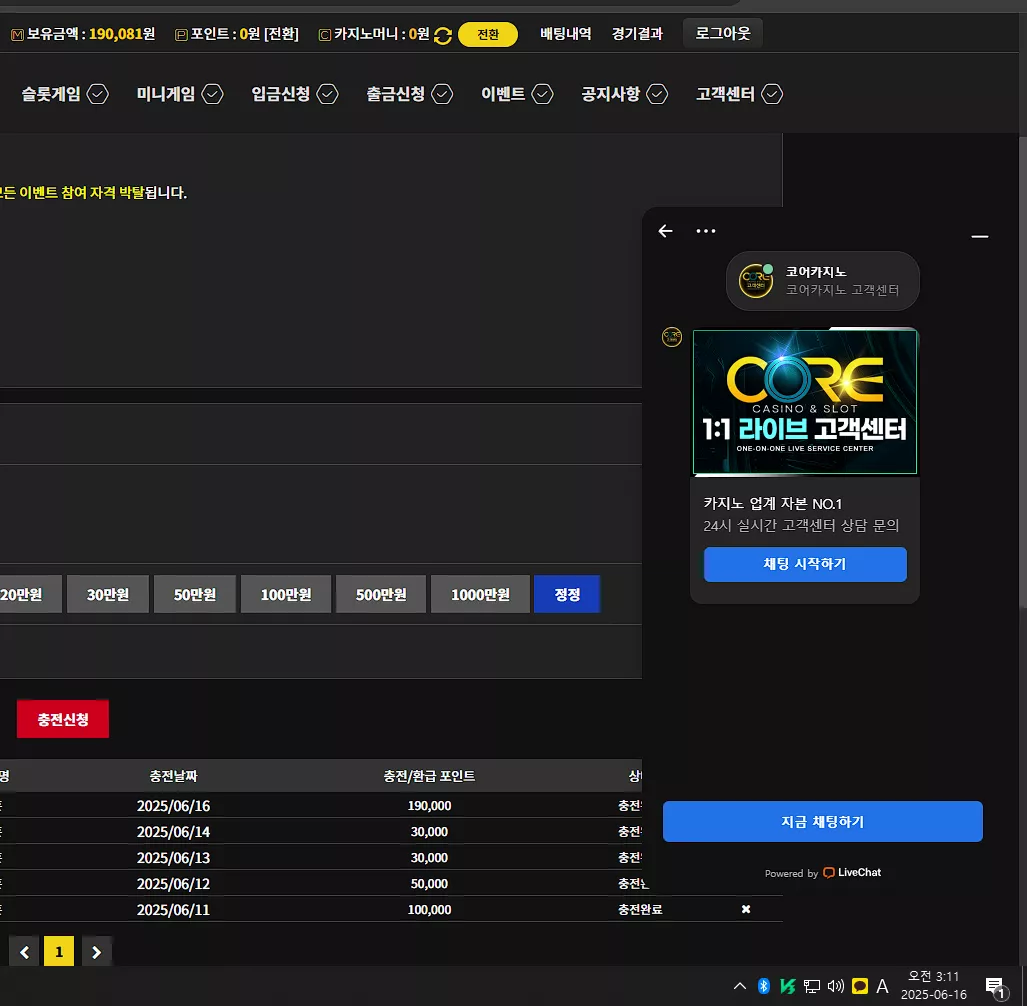The height and width of the screenshot is (1006, 1027).
Task: Click the check icon beside 공지사항
Action: [657, 94]
